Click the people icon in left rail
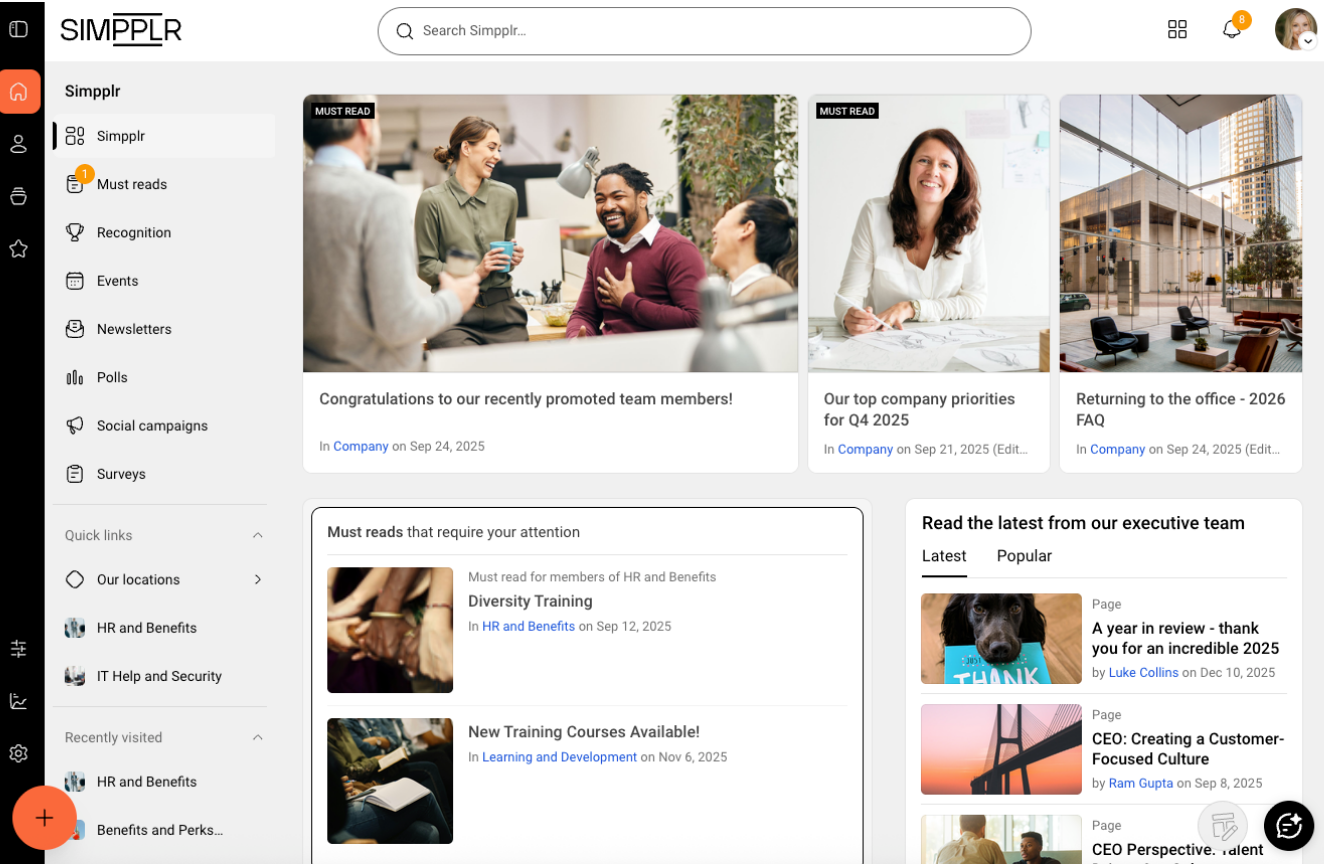The image size is (1324, 864). (18, 144)
